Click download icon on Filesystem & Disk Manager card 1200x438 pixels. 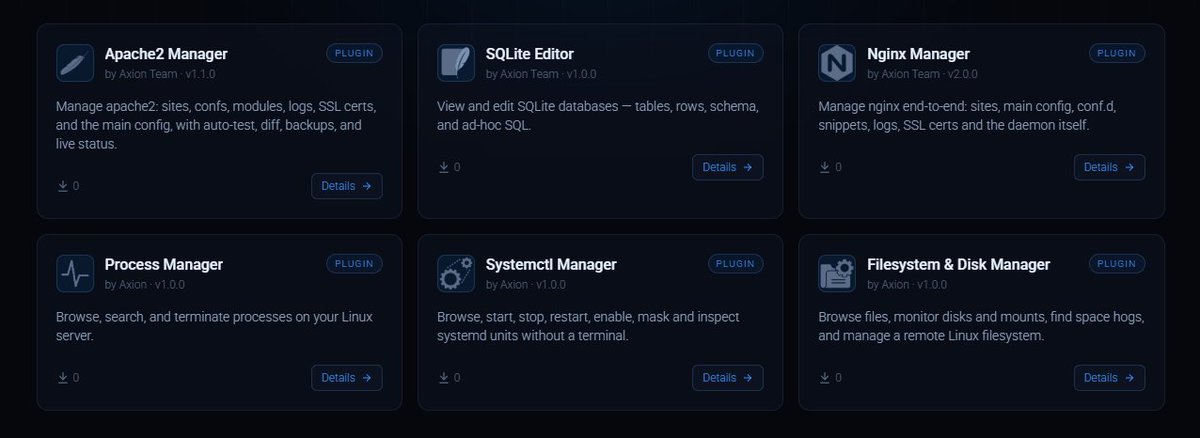point(824,378)
